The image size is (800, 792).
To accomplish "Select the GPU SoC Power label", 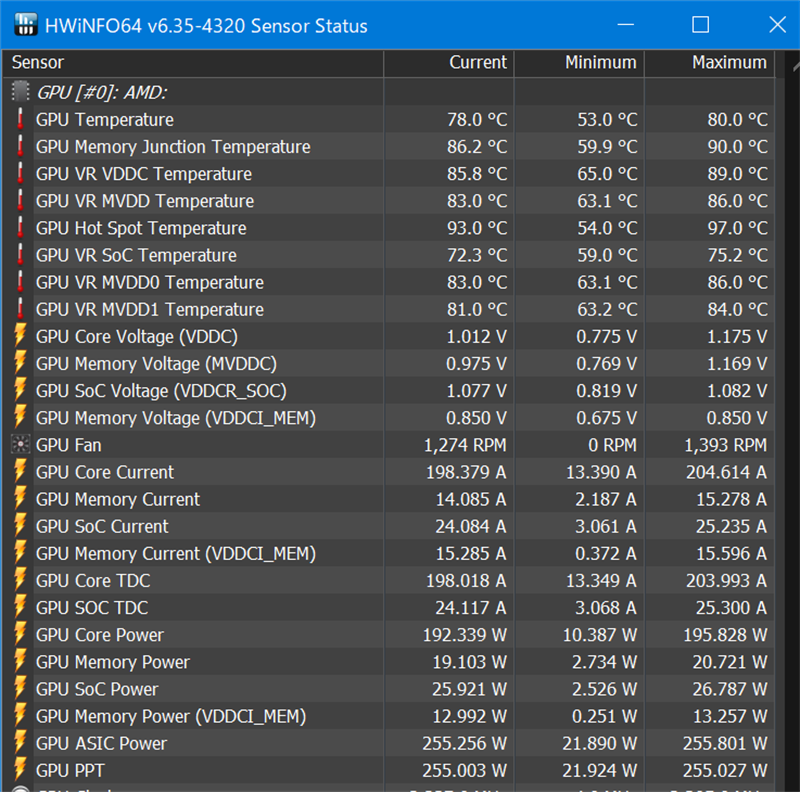I will (97, 689).
